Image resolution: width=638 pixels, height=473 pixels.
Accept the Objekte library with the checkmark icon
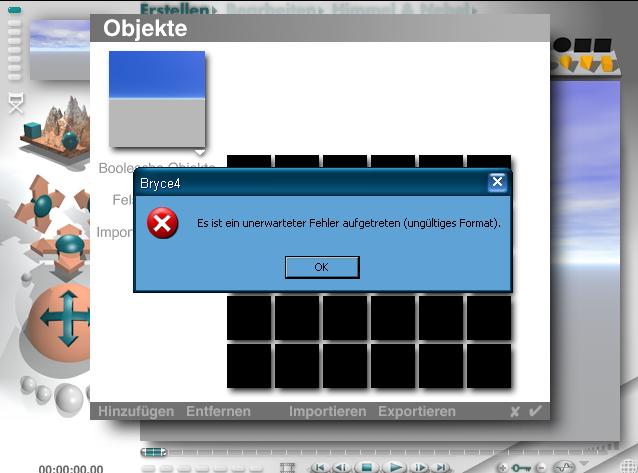(x=535, y=411)
